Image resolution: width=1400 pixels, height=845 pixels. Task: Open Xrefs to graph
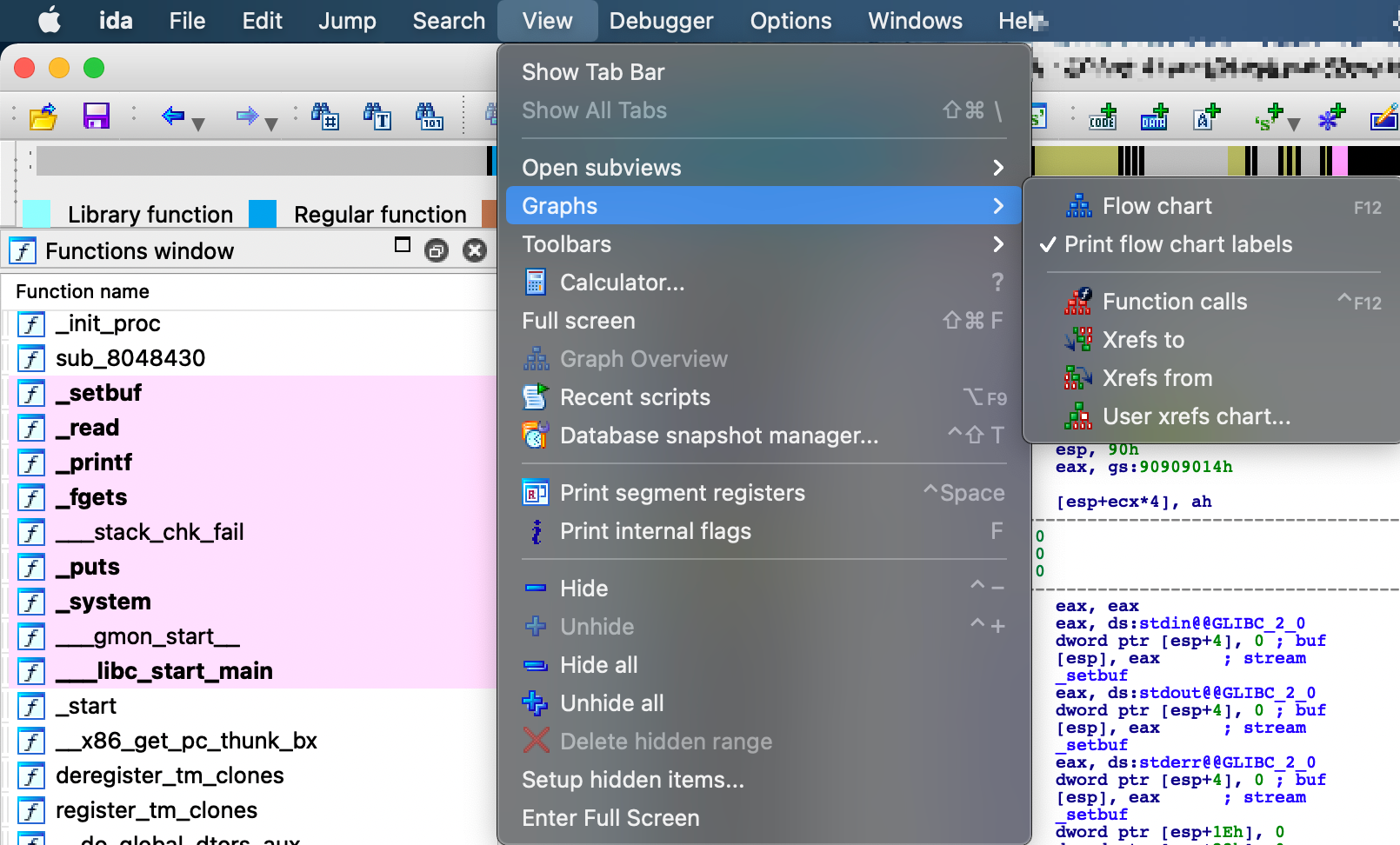[1214, 340]
